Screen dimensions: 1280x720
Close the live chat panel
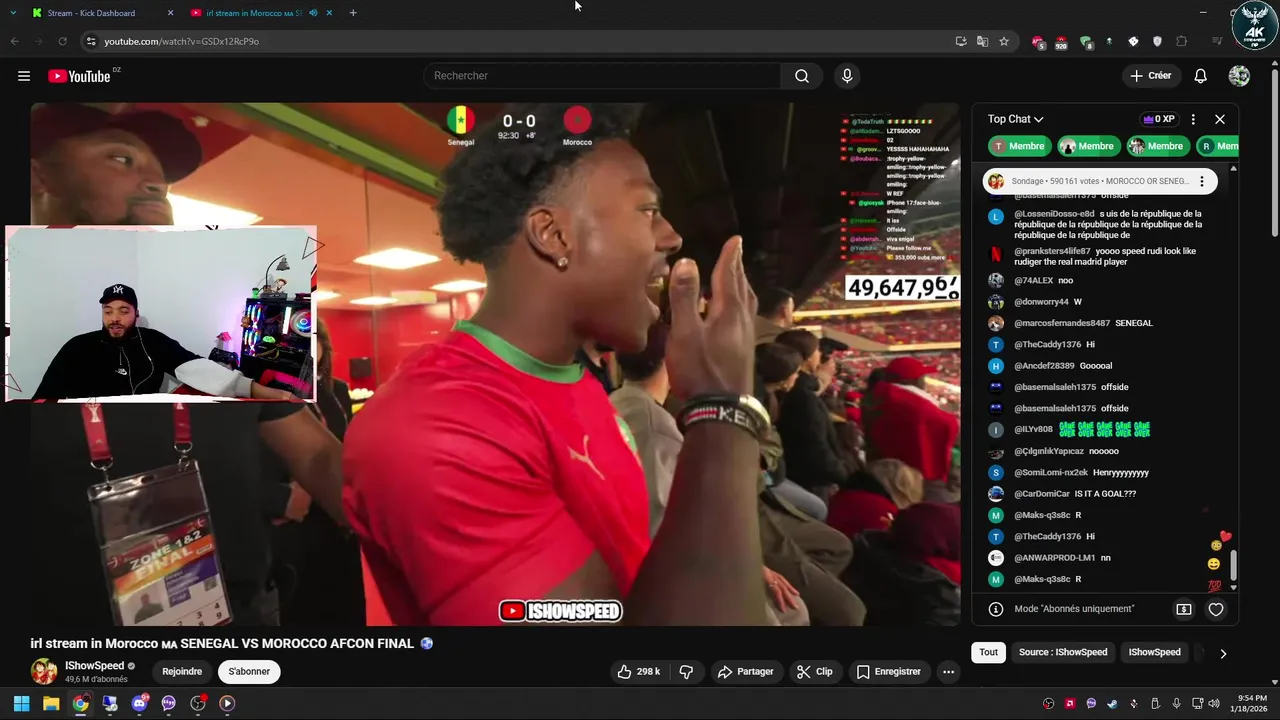click(x=1220, y=119)
